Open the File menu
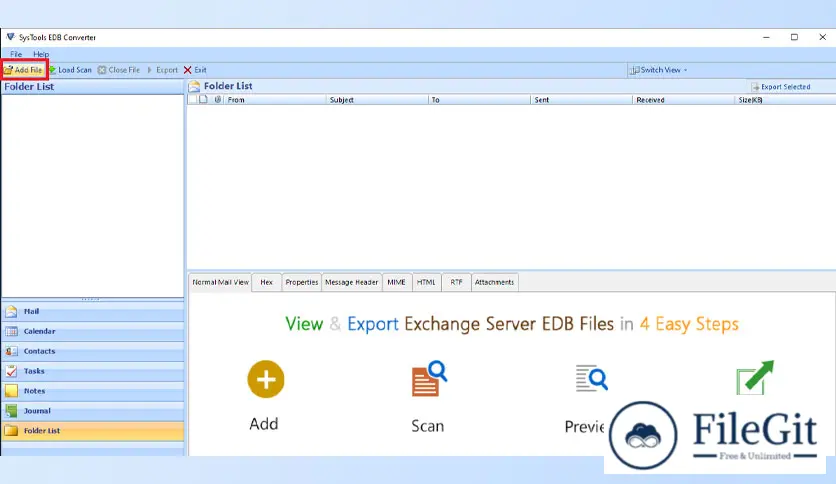The width and height of the screenshot is (836, 484). (x=16, y=54)
